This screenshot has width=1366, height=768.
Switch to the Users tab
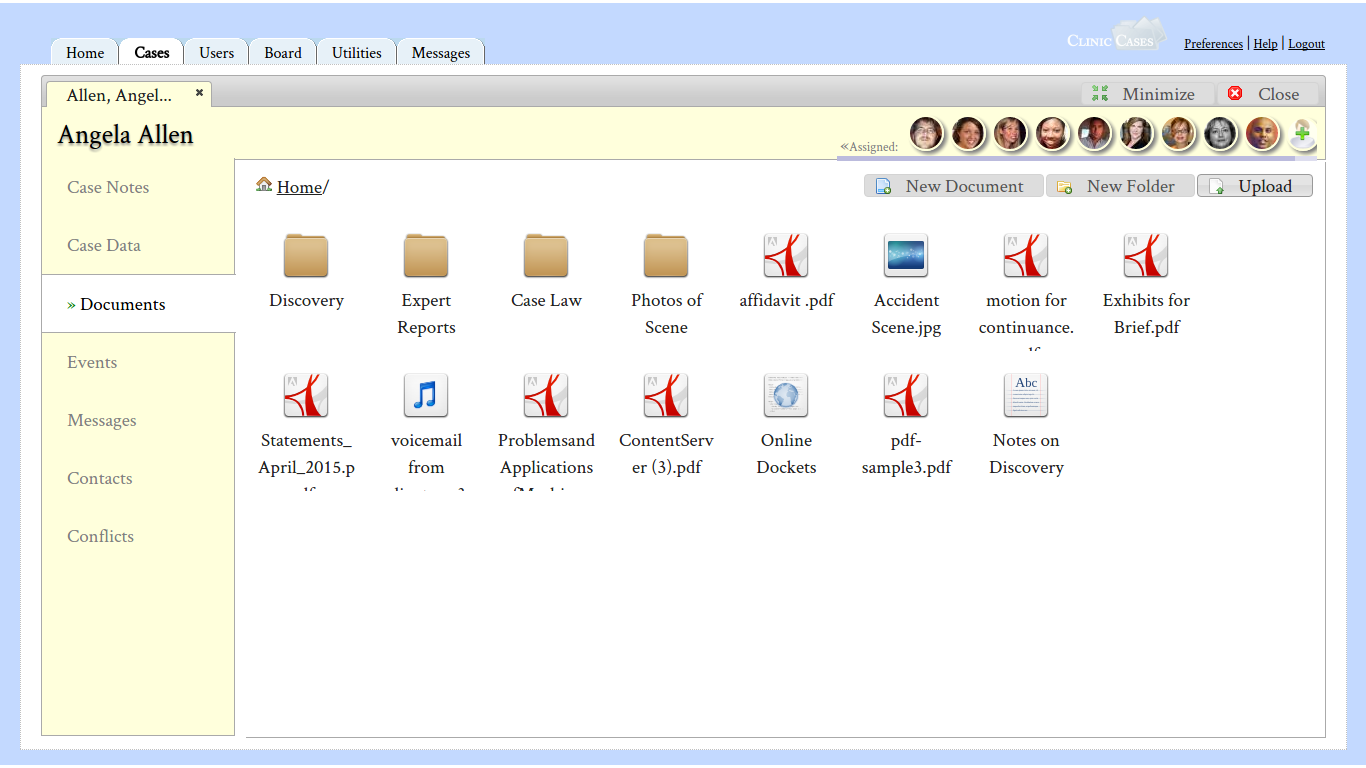pos(216,53)
